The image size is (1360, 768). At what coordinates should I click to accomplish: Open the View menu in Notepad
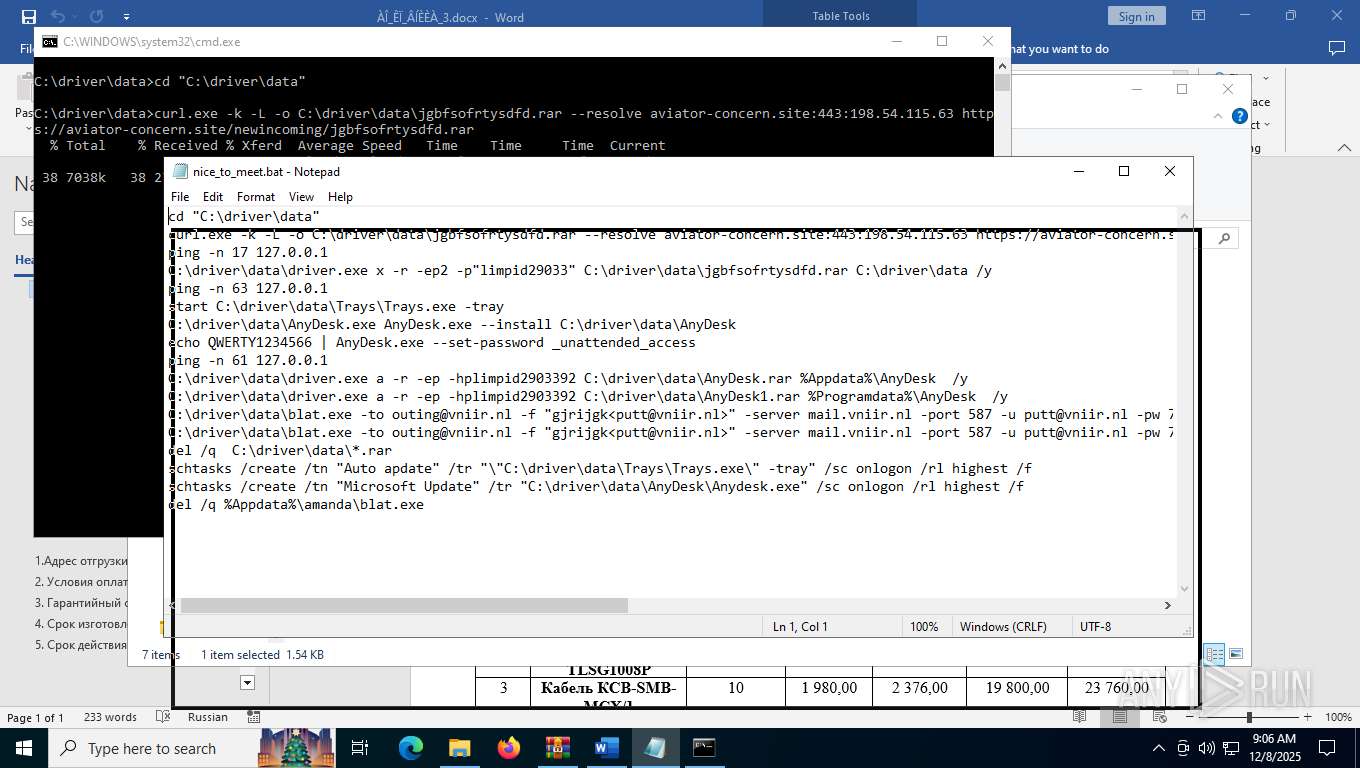point(301,197)
